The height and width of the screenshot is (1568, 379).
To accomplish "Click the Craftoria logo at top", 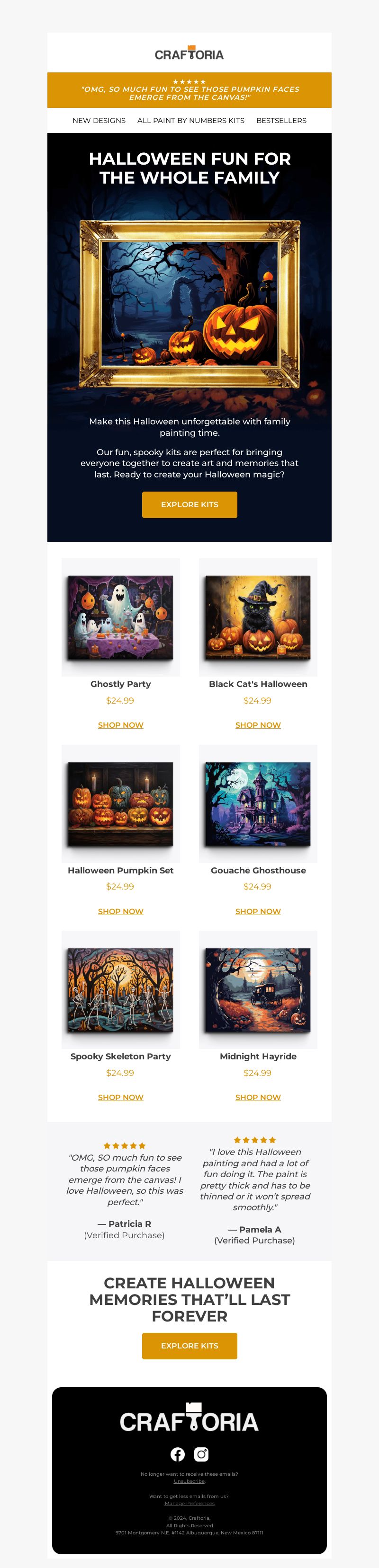I will [189, 53].
